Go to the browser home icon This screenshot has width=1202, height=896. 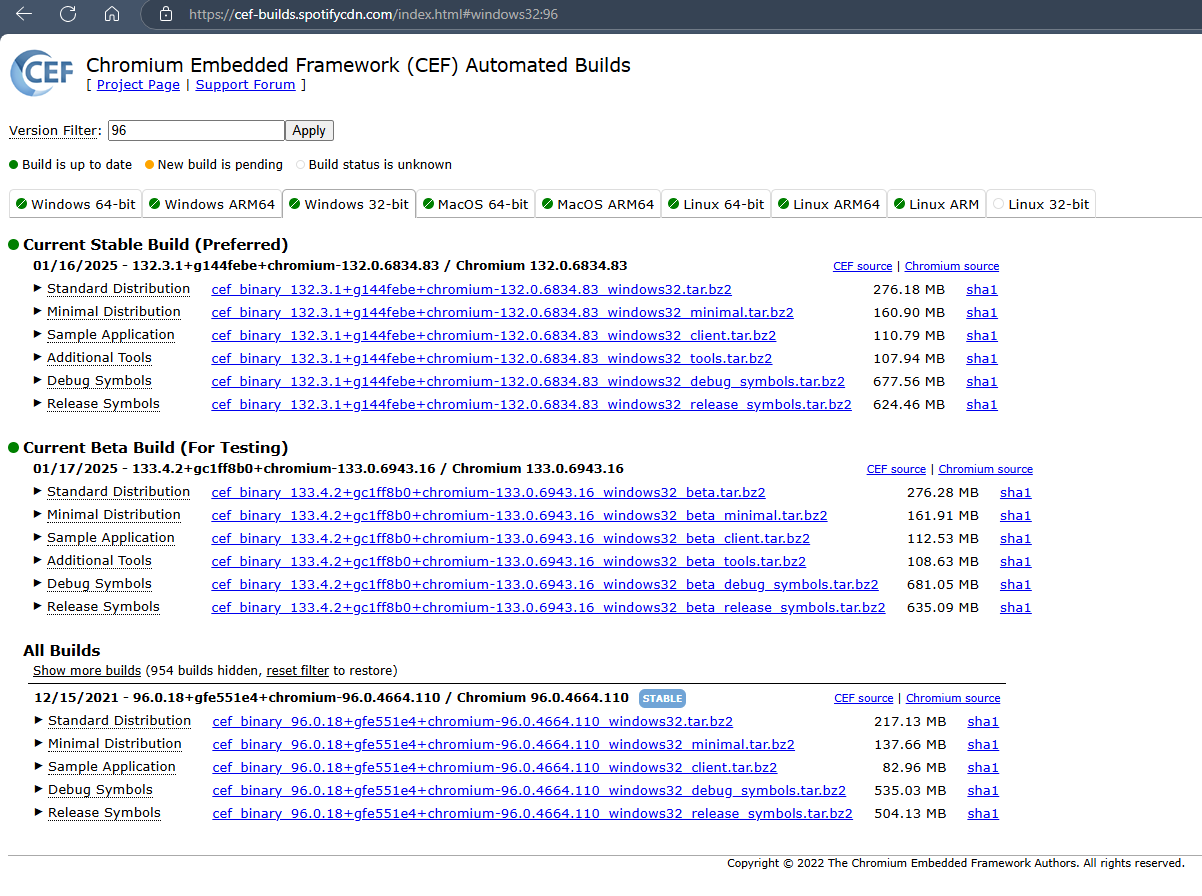coord(112,14)
